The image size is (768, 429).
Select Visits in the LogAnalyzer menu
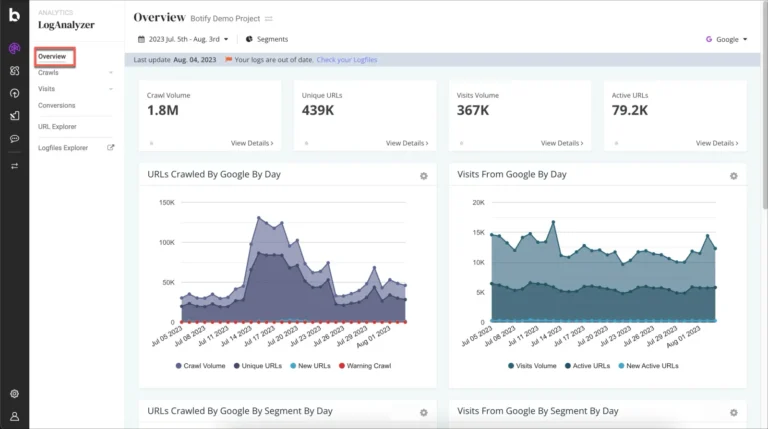(47, 89)
